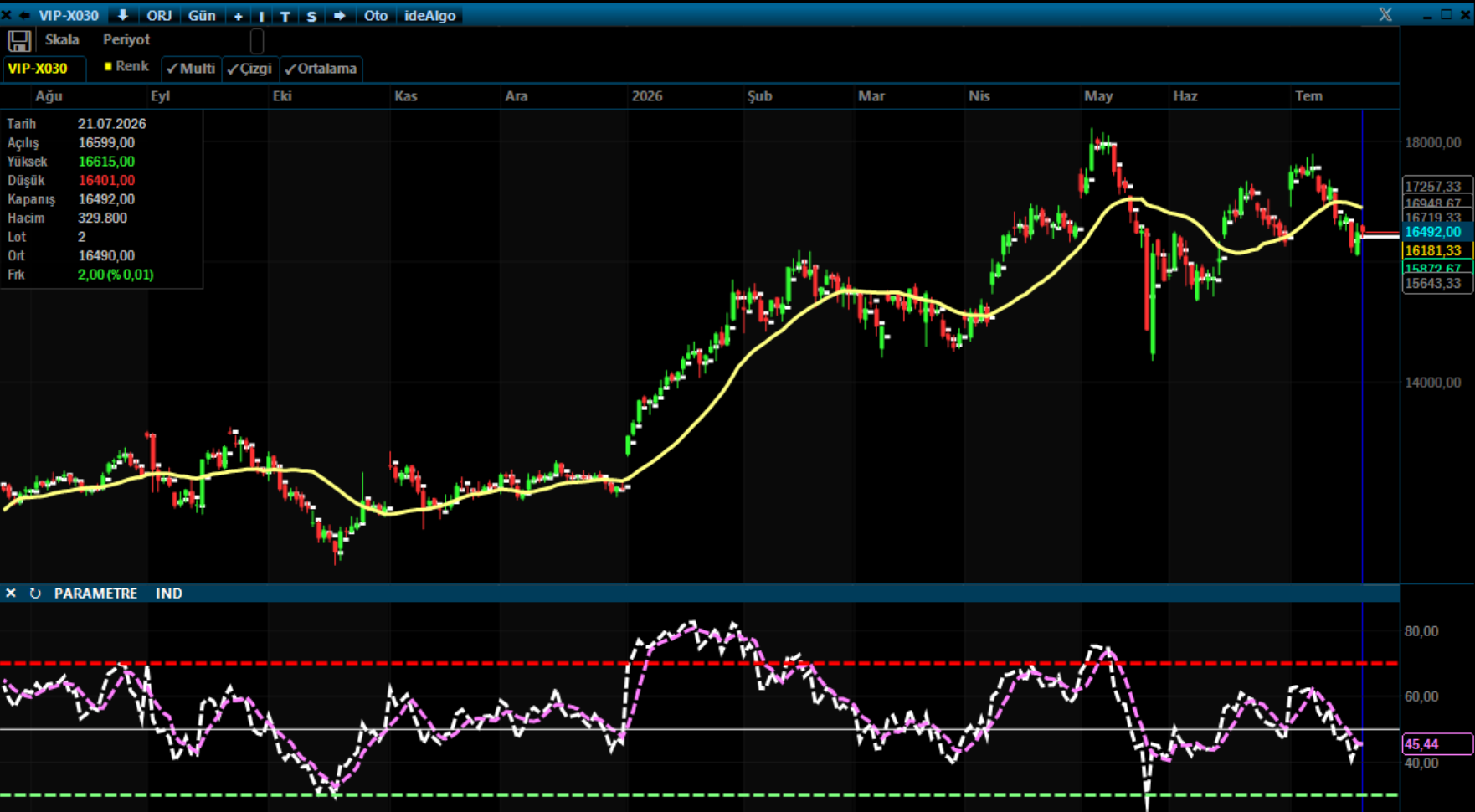Click the Şub month label on time axis
Viewport: 1475px width, 812px height.
click(x=759, y=96)
